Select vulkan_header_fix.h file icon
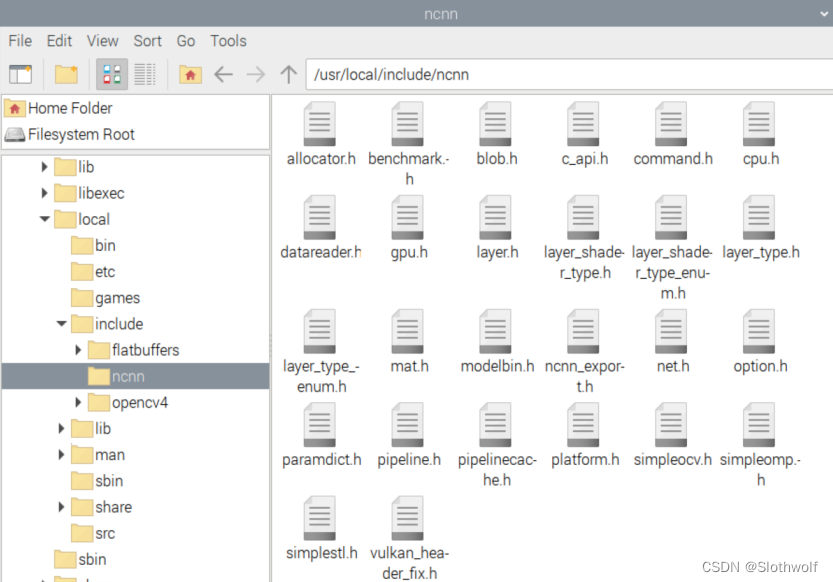The width and height of the screenshot is (833, 582). [407, 518]
